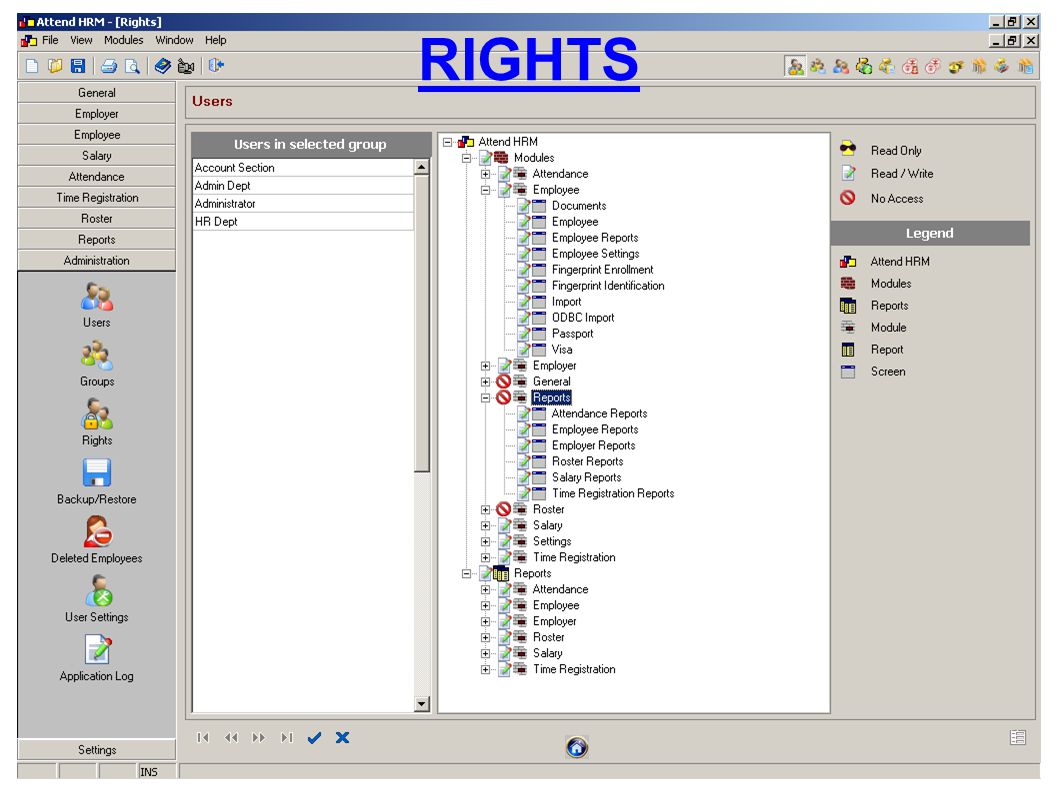Screen dimensions: 1058x793
Task: Toggle rights icon on Fingerprint Enrollment screen
Action: point(524,269)
